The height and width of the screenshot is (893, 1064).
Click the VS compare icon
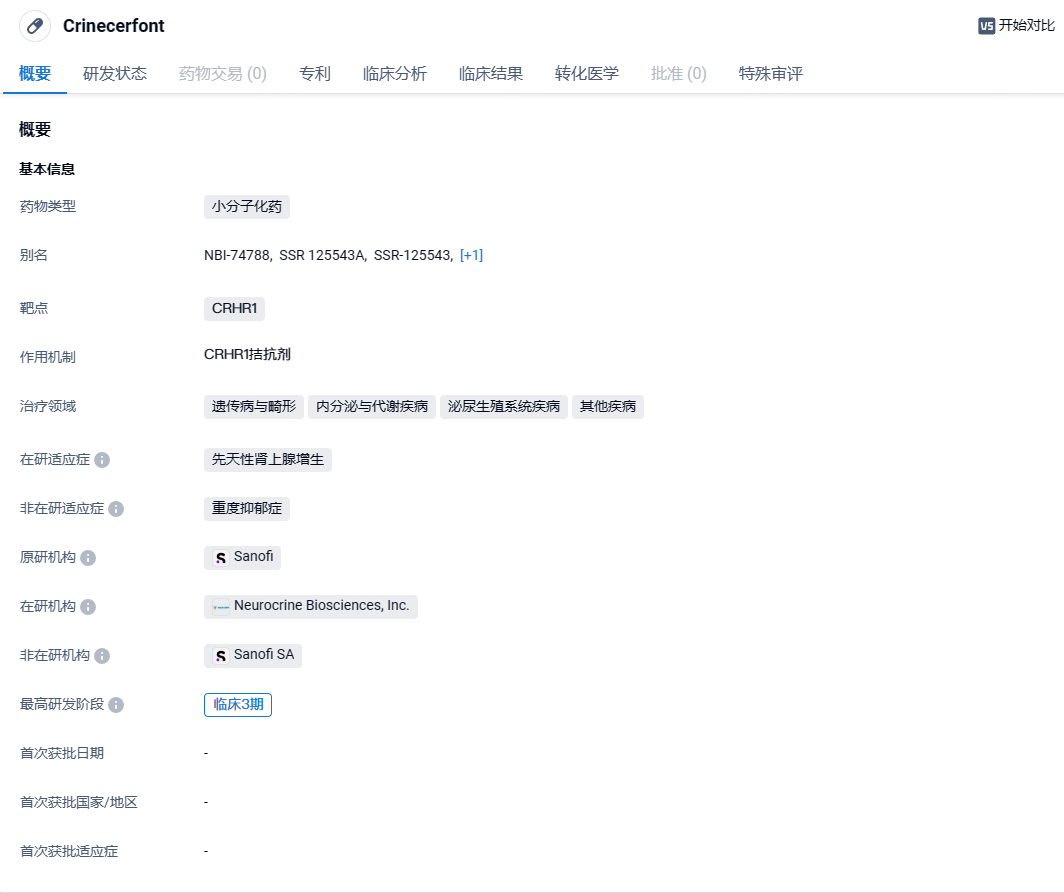click(x=986, y=26)
